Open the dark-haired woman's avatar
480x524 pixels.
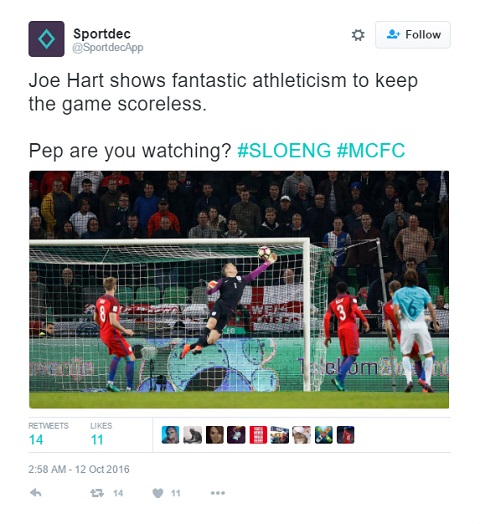[215, 435]
